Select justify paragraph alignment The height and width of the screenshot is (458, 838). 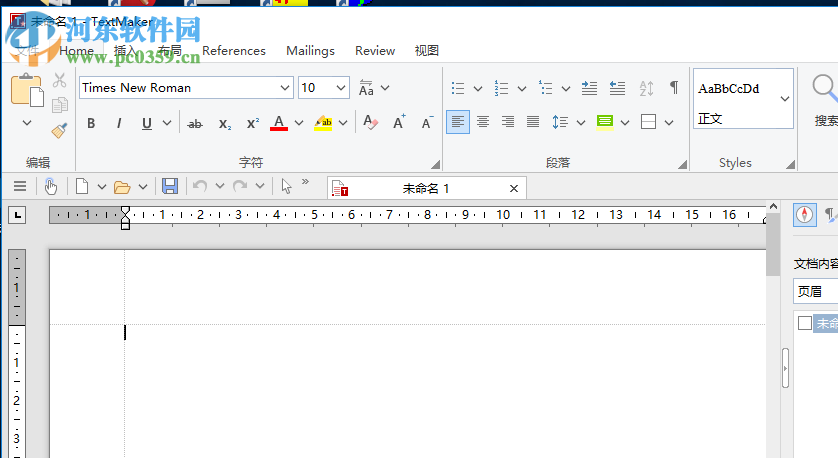[533, 122]
